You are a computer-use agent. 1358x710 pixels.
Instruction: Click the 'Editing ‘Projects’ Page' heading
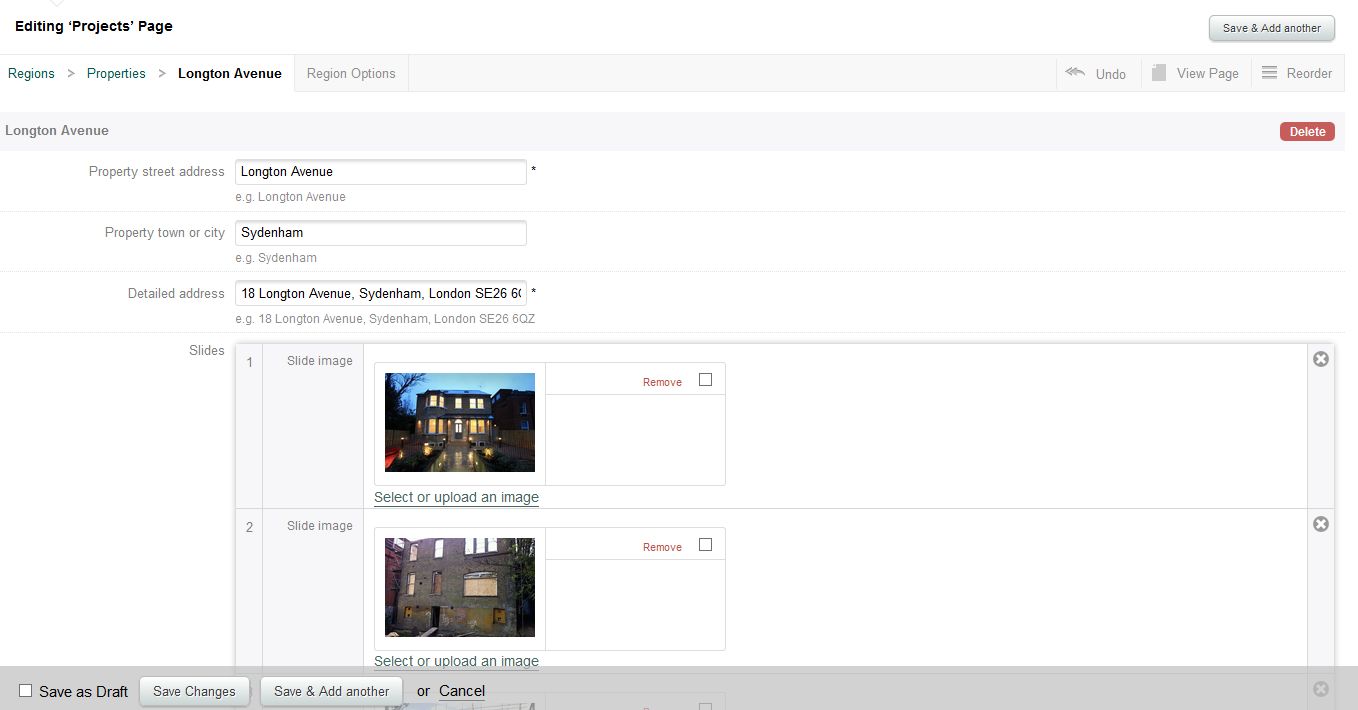pos(94,26)
